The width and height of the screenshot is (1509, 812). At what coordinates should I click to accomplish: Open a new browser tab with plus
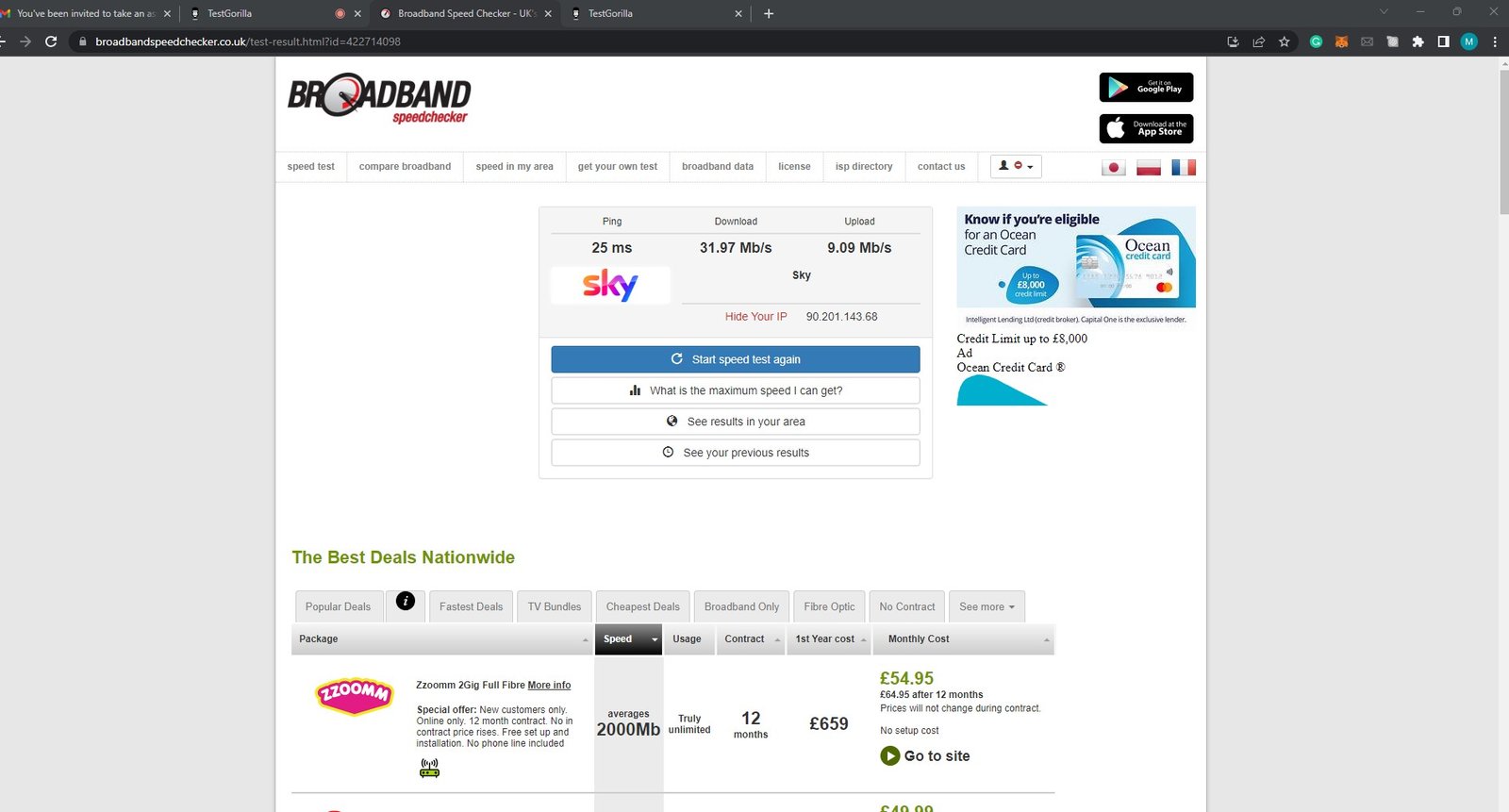(x=769, y=13)
